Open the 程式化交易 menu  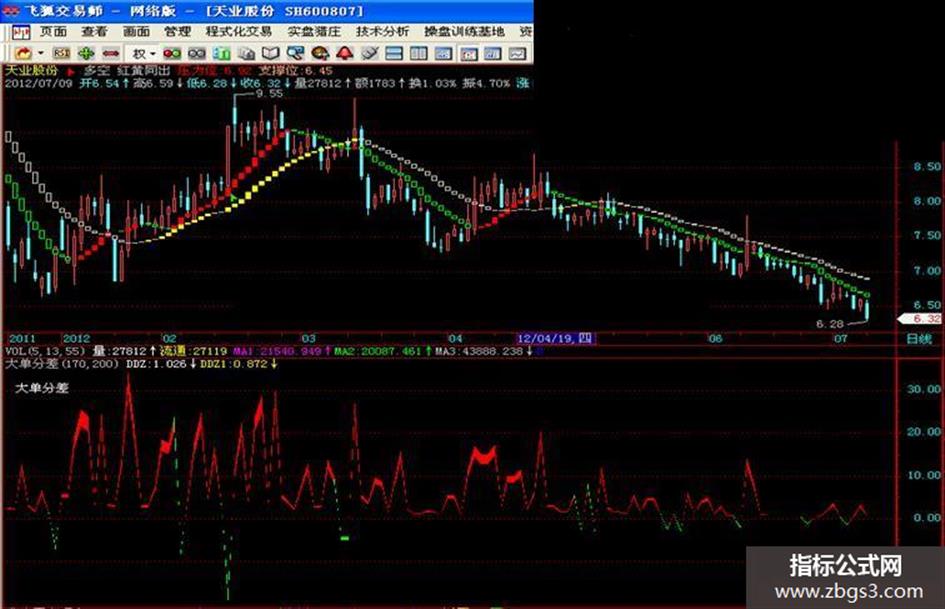point(239,31)
